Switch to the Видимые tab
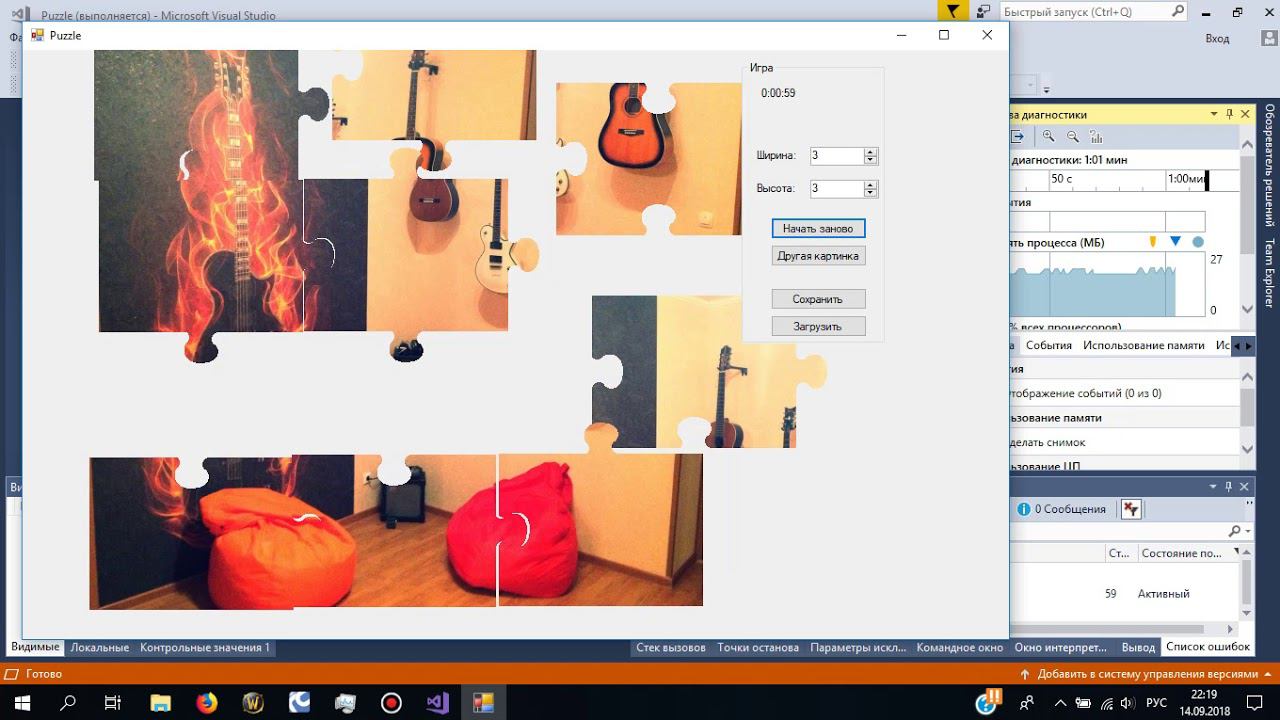 (x=35, y=647)
